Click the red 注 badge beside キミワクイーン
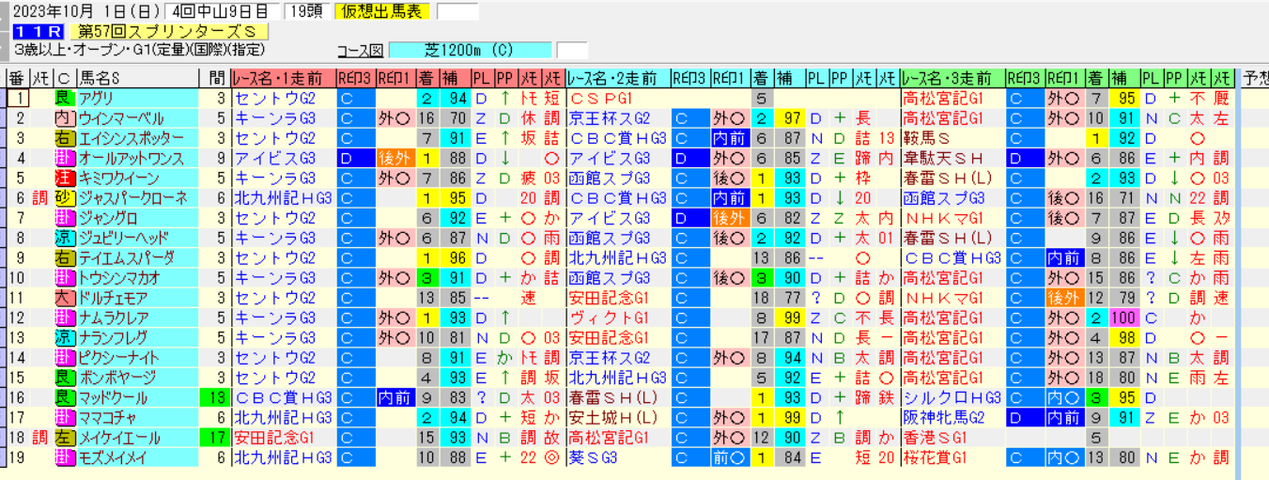 click(x=64, y=178)
